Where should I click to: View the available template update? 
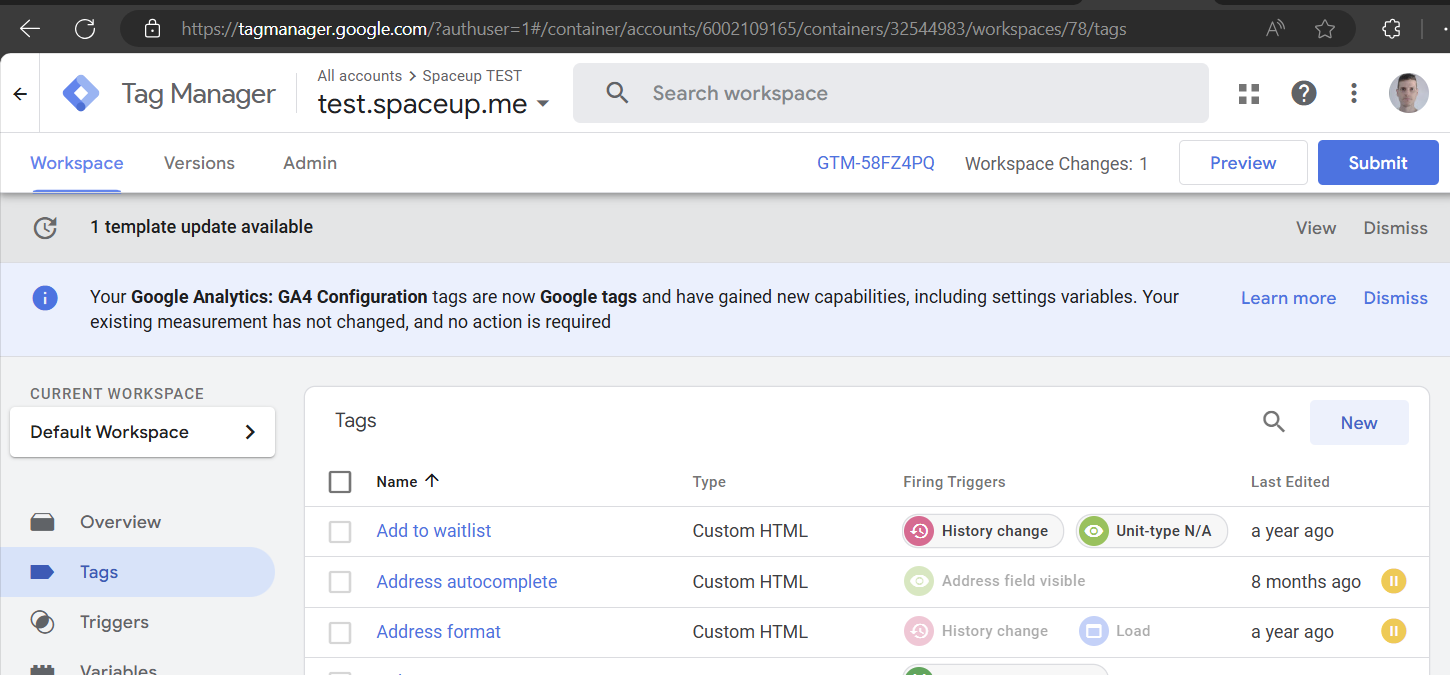(1316, 228)
